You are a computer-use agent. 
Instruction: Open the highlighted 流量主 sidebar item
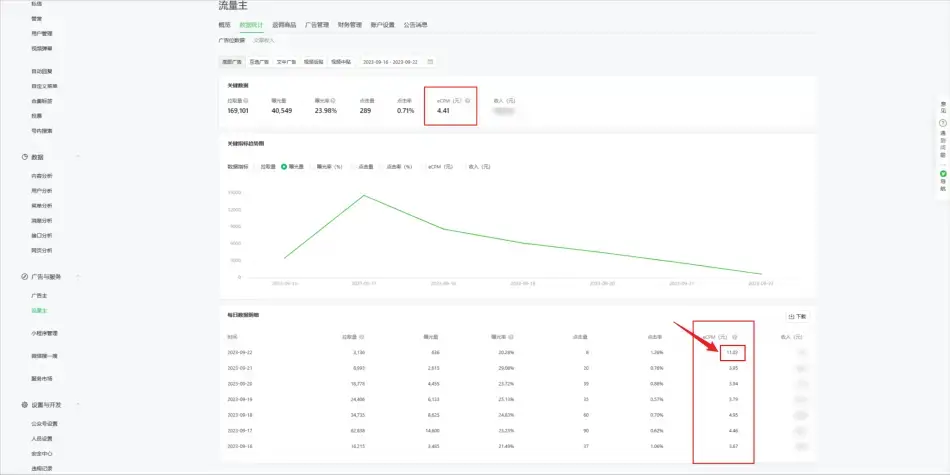coord(39,311)
